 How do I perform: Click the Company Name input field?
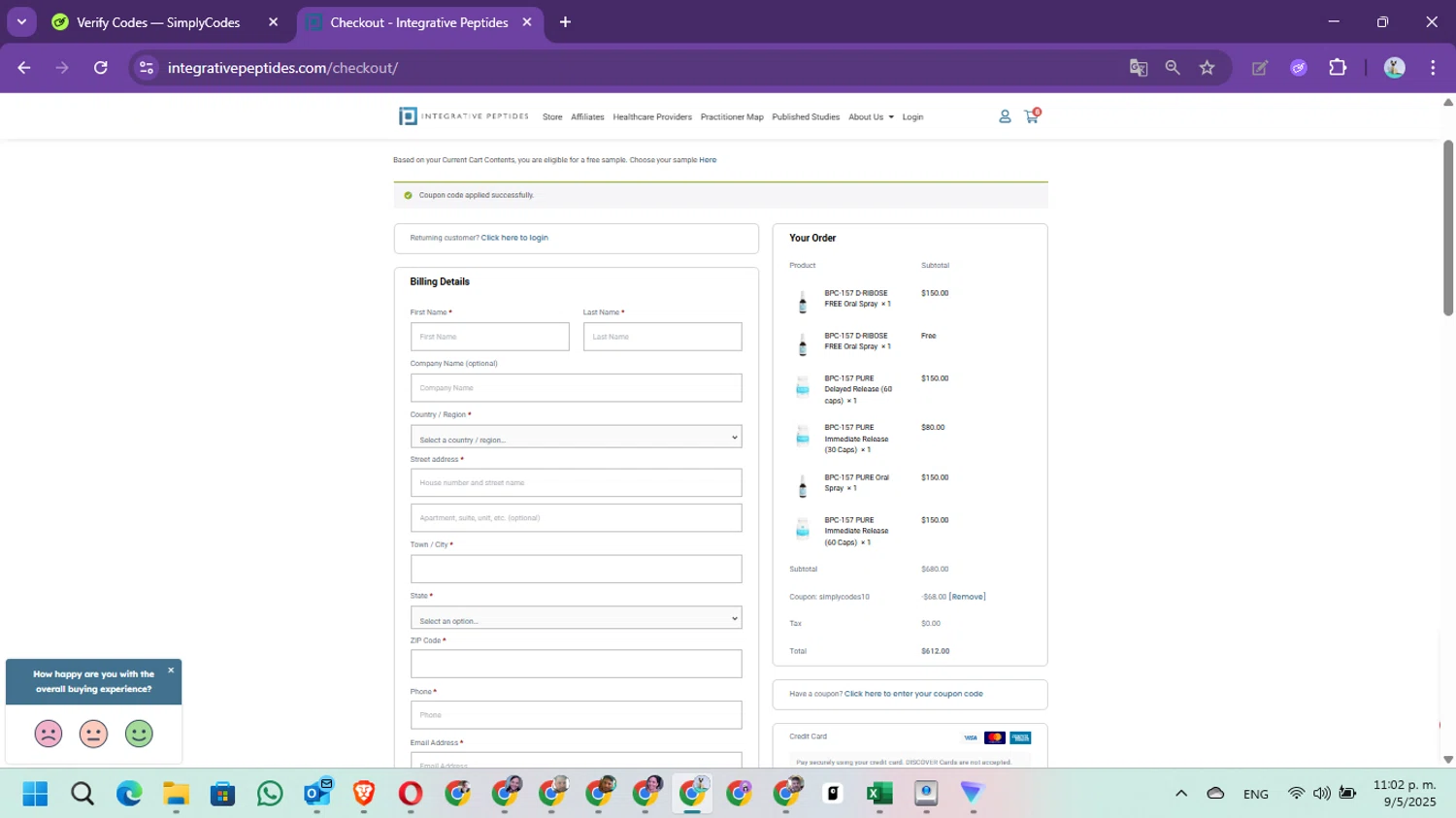pos(577,388)
